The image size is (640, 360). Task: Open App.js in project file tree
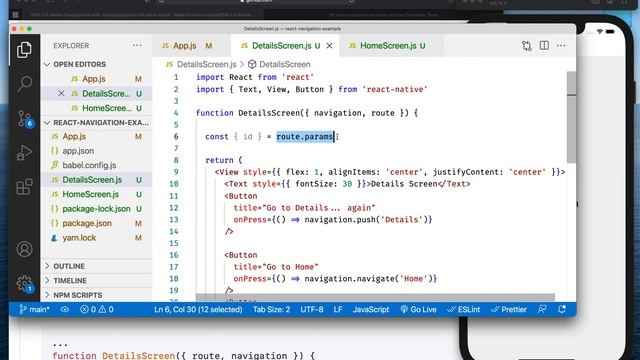(96, 136)
